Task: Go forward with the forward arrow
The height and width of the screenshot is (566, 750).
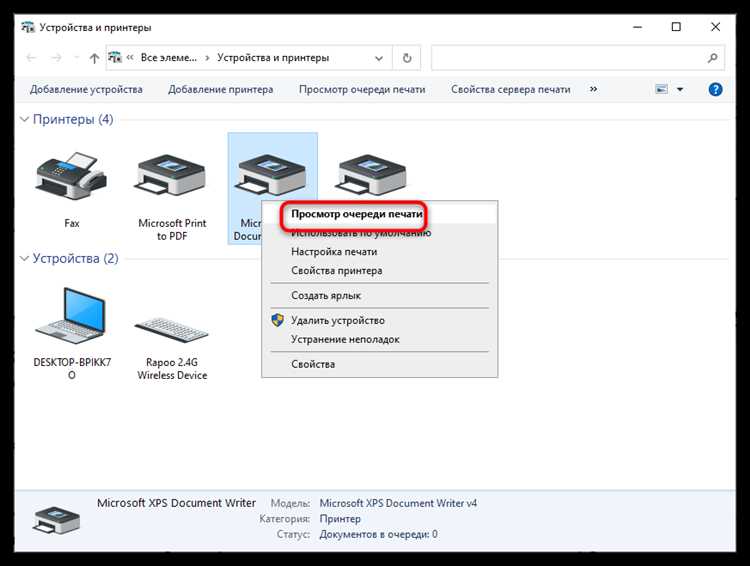Action: [x=56, y=58]
